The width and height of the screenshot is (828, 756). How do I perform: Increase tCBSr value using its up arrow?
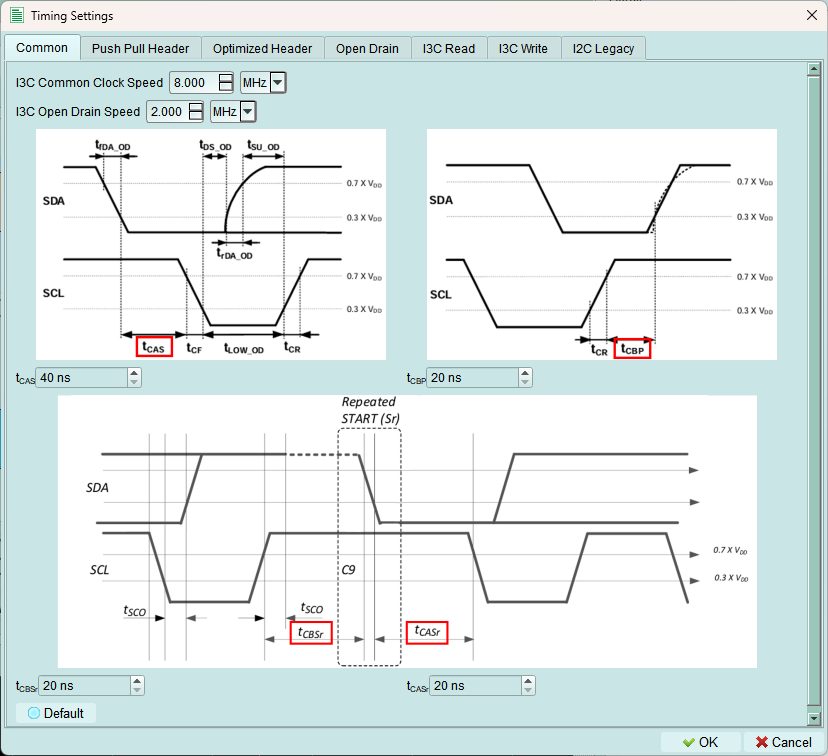pos(137,681)
